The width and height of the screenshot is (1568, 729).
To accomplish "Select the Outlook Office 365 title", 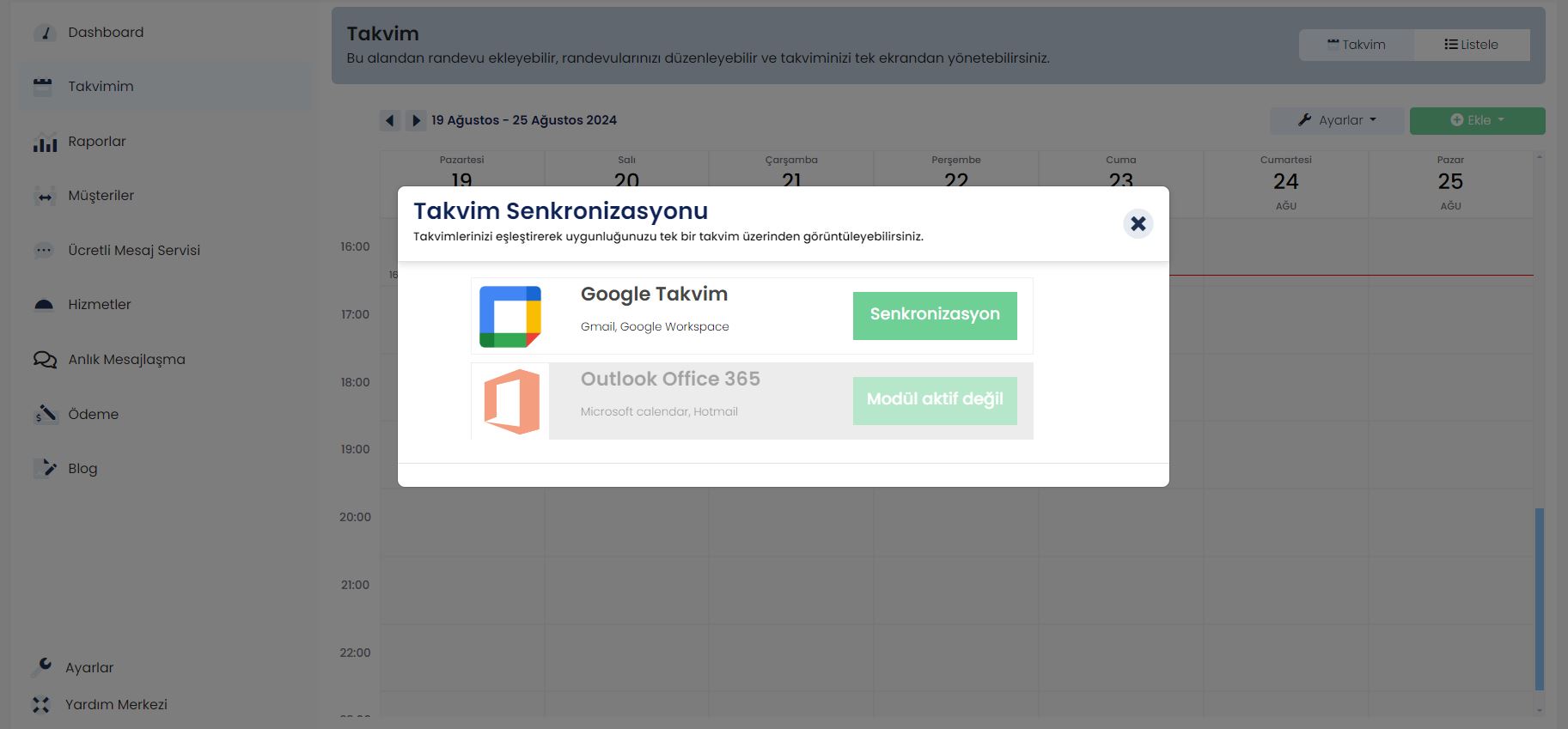I will [670, 379].
